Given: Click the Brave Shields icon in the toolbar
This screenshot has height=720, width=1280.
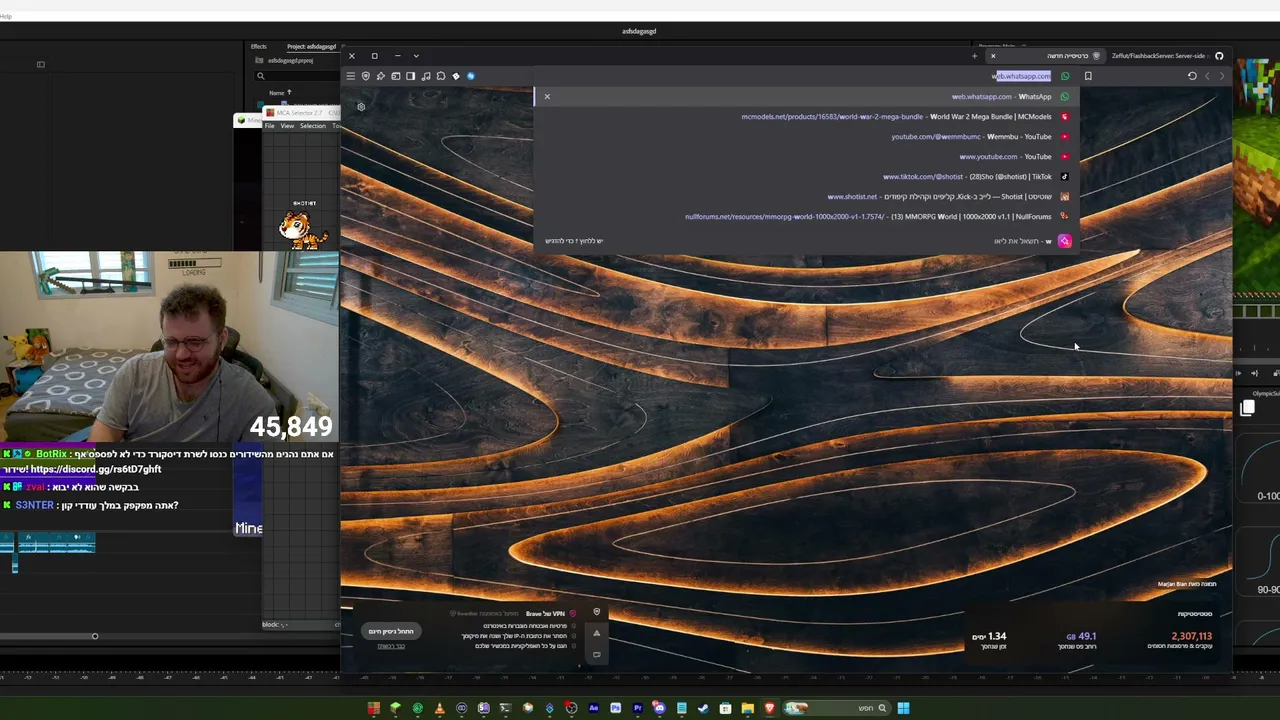Looking at the screenshot, I should coord(365,76).
